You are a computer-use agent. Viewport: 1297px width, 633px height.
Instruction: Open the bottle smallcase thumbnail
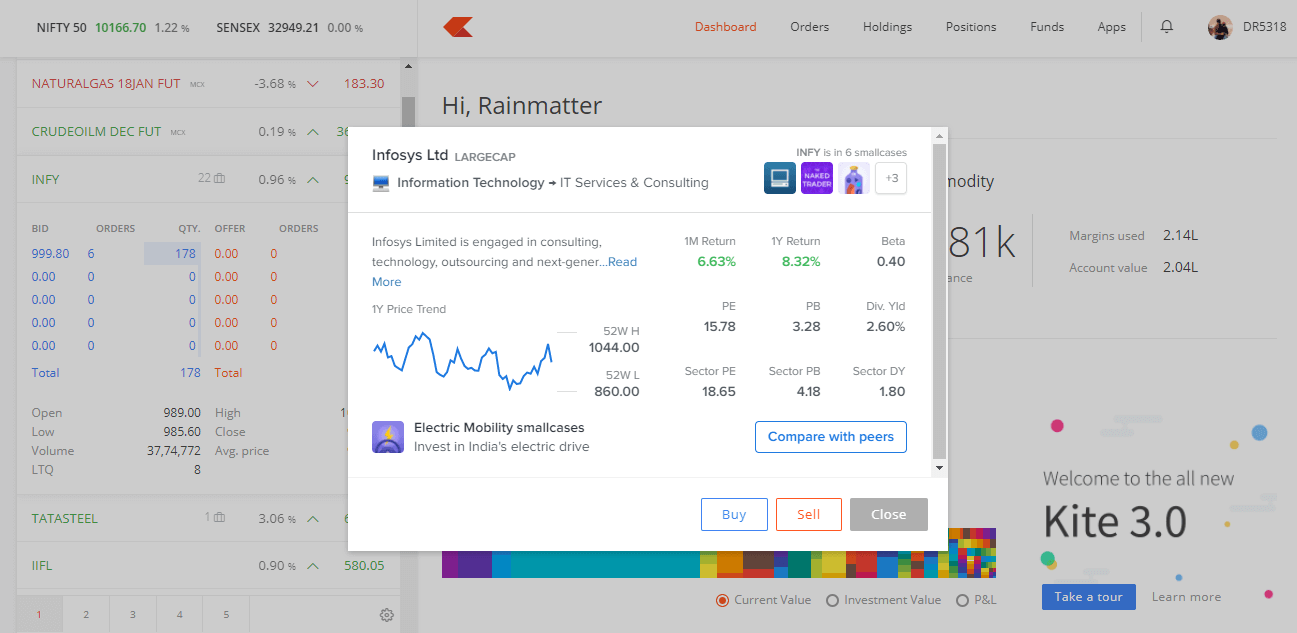tap(853, 178)
